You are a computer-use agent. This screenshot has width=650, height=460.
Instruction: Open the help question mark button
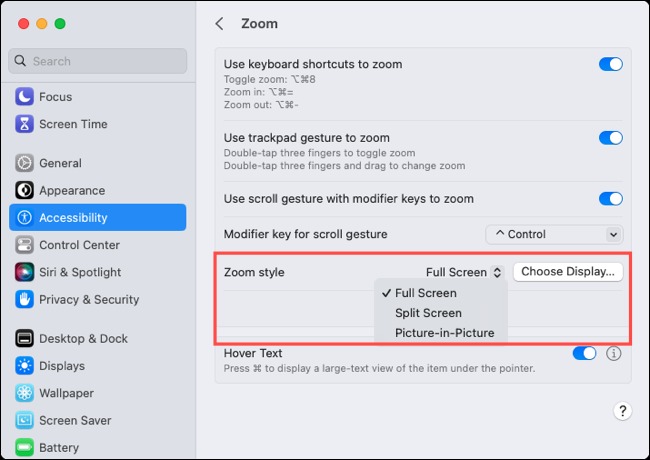(622, 411)
